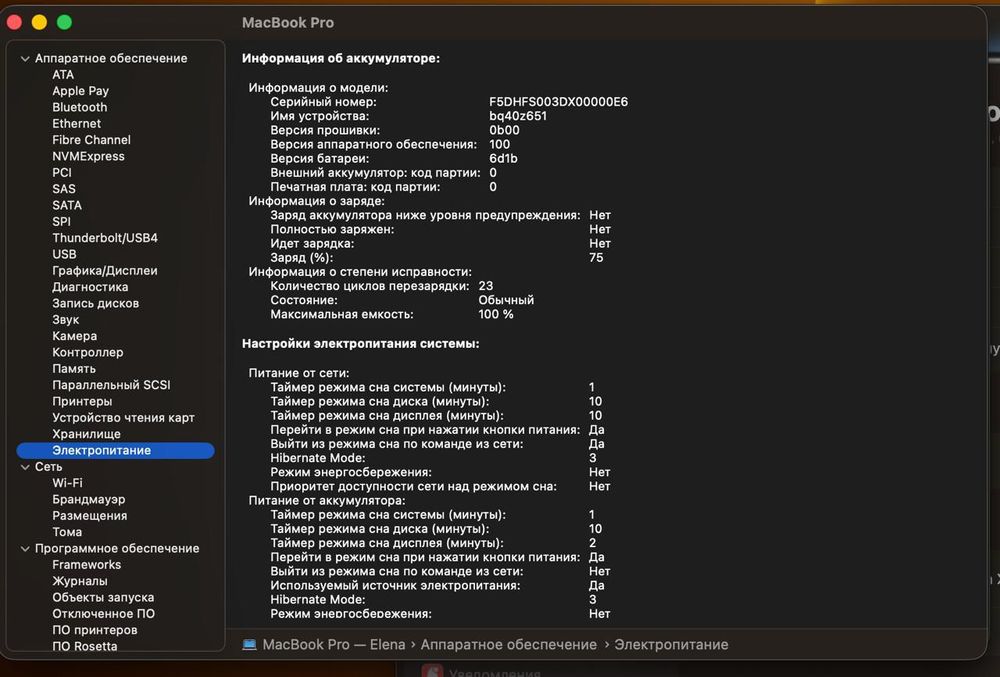Click firmware version value 0b00
Viewport: 1000px width, 677px height.
tap(504, 130)
